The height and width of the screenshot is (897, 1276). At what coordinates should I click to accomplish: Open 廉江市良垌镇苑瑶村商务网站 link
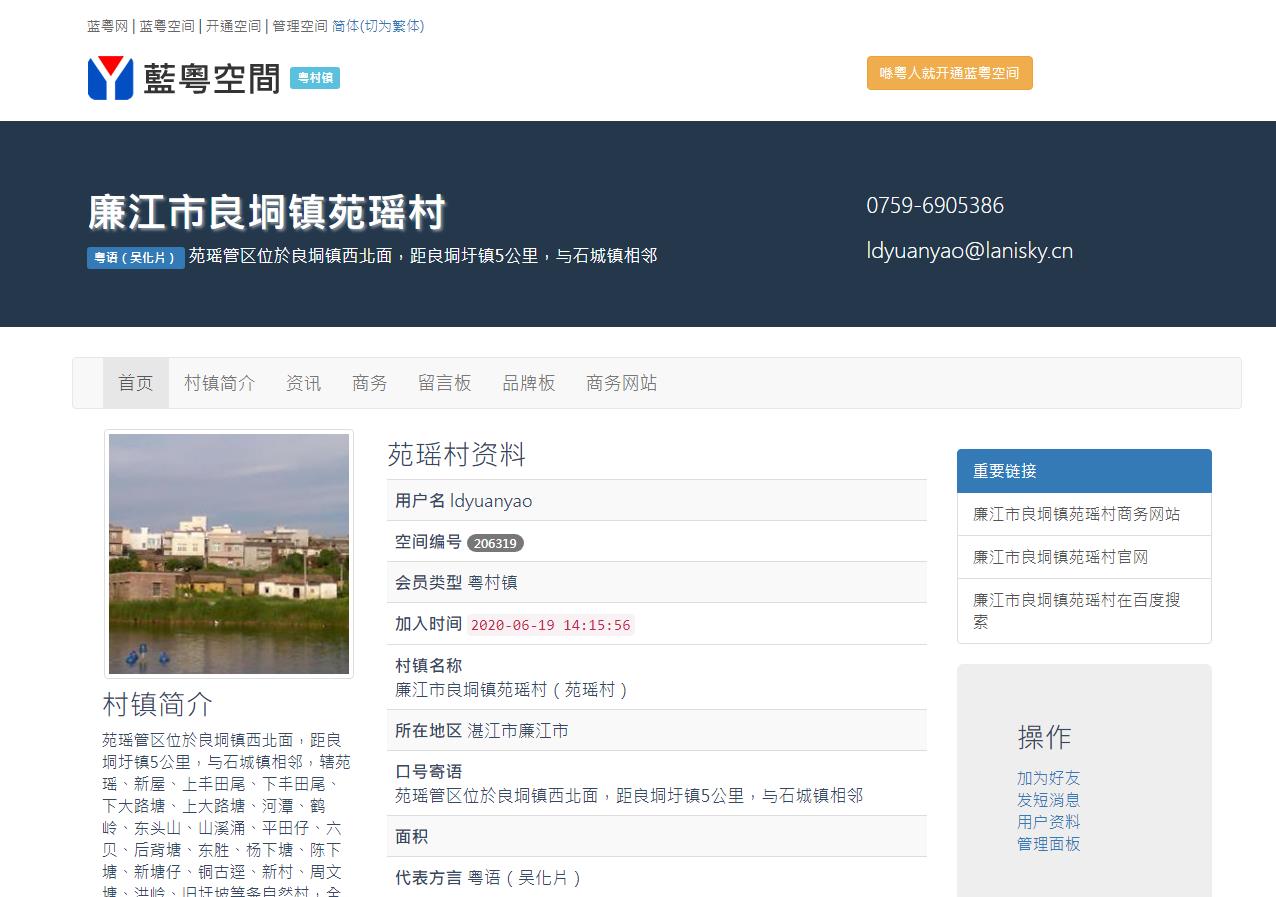tap(1076, 514)
